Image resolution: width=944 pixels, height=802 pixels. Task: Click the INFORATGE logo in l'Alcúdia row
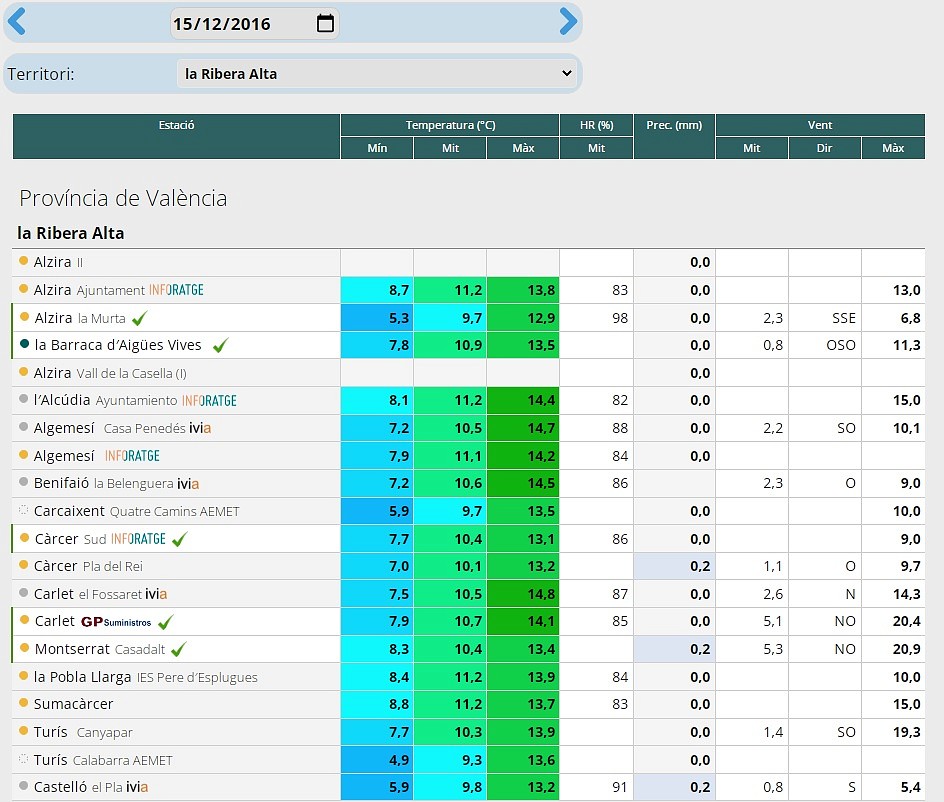click(x=210, y=400)
